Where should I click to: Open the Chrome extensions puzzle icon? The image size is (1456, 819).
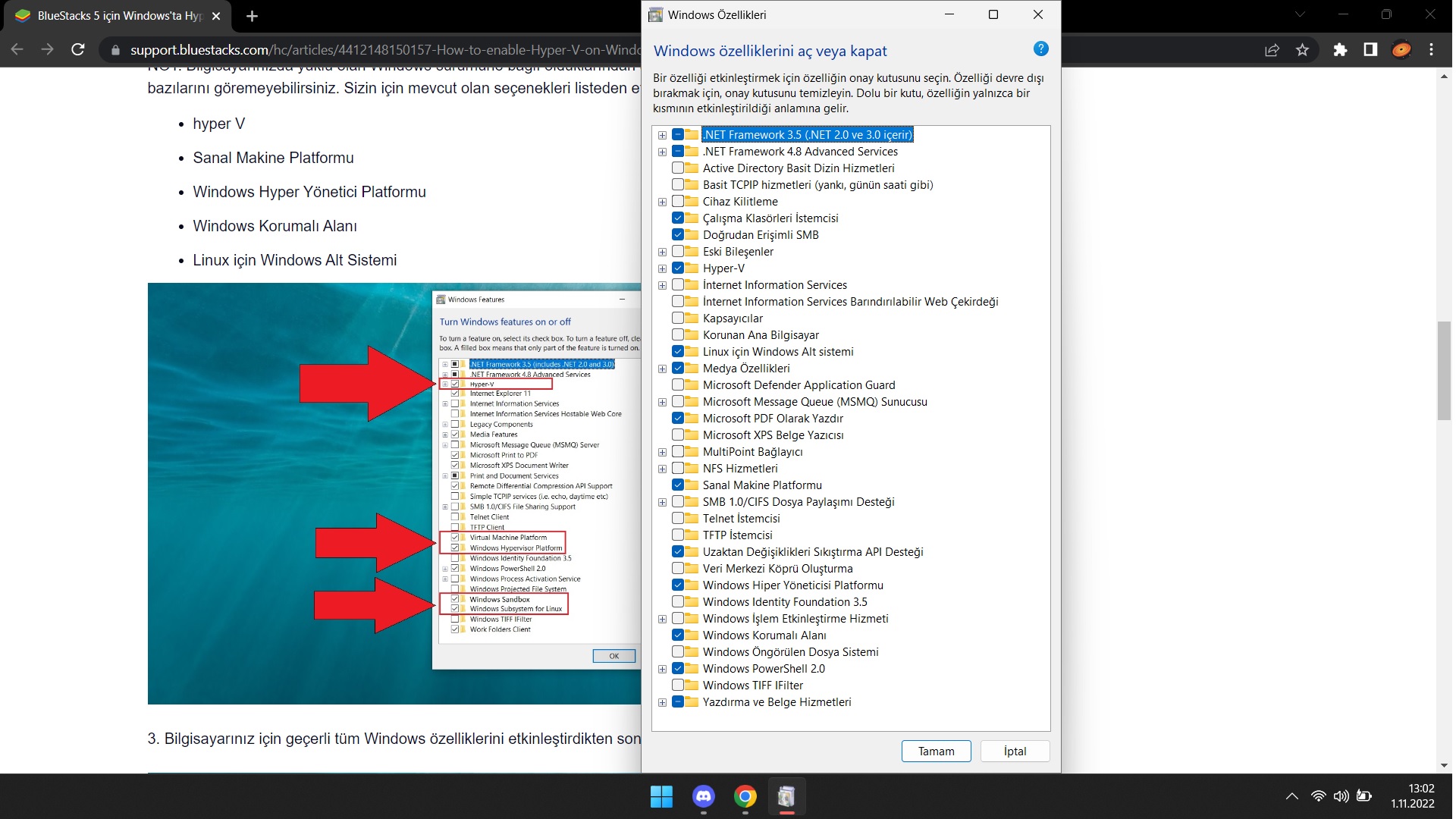[x=1340, y=50]
